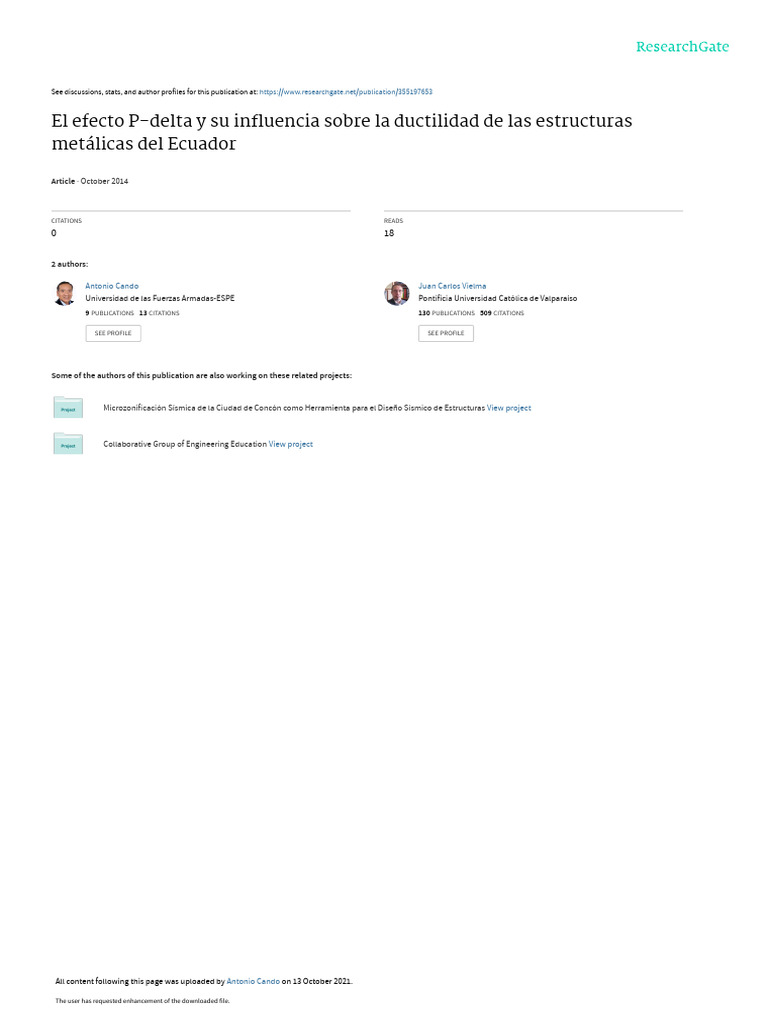This screenshot has height=1024, width=768.
Task: Click the Collaborative Group project folder icon
Action: pos(68,443)
